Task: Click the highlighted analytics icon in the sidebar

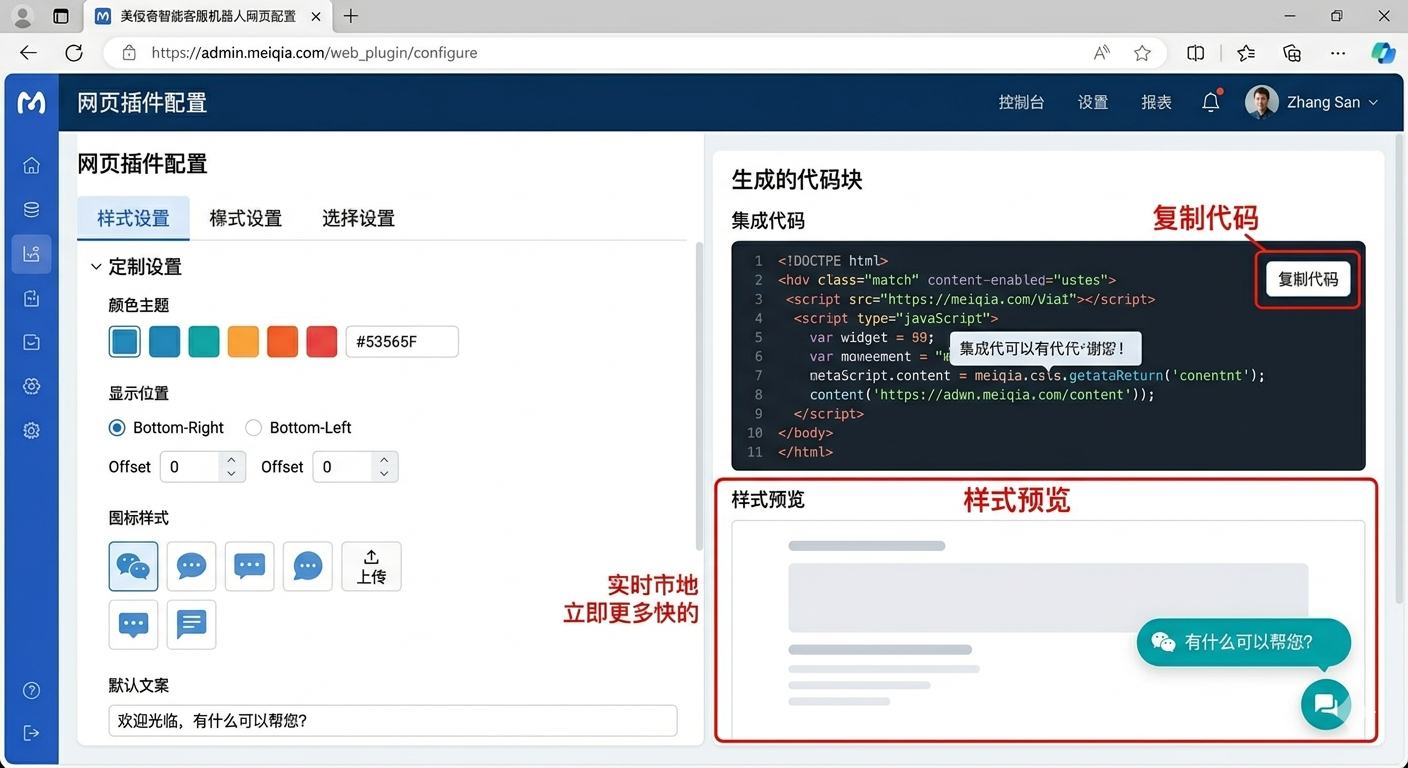Action: coord(31,253)
